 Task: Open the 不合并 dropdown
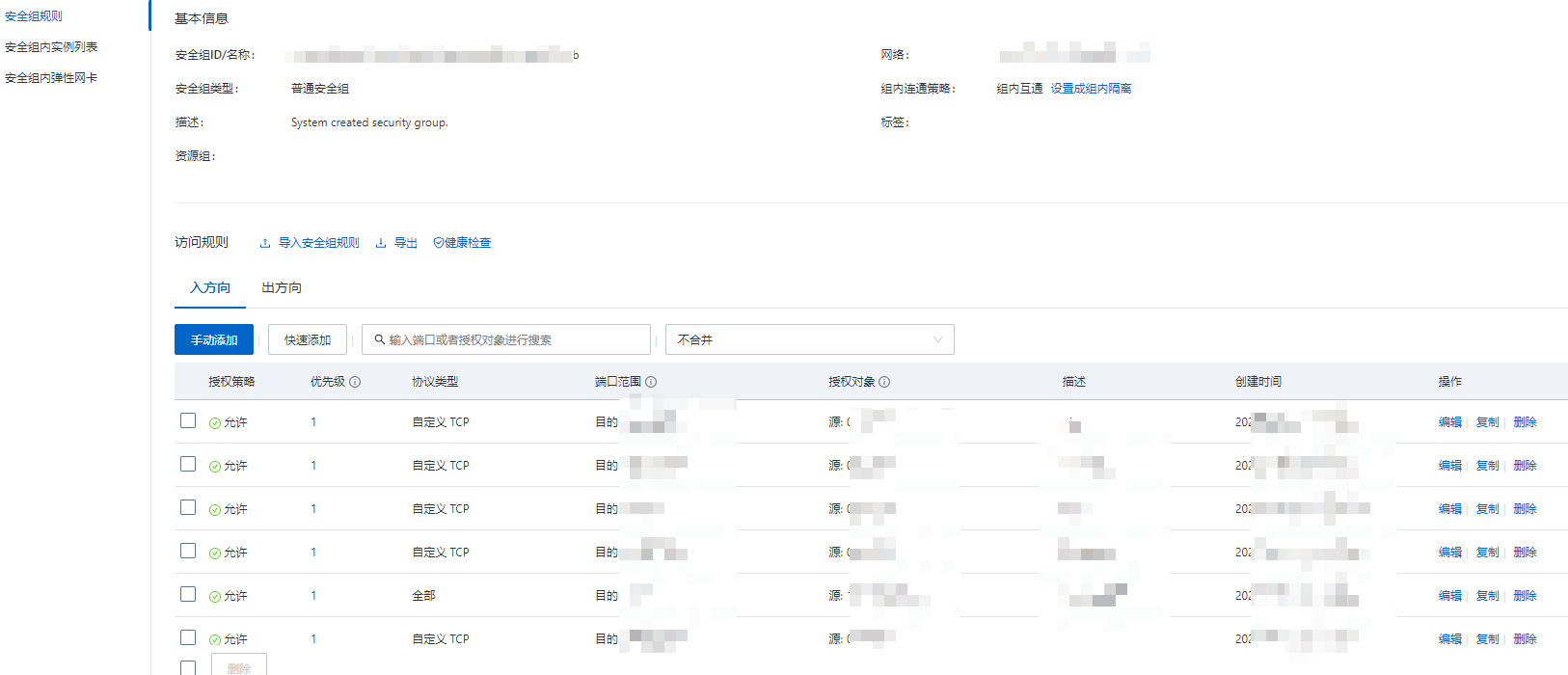[x=810, y=339]
